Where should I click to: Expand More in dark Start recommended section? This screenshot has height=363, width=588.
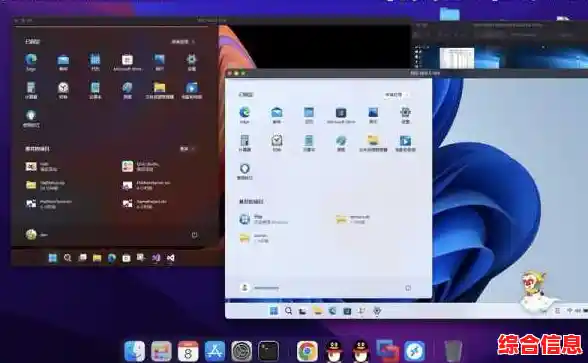pos(187,149)
